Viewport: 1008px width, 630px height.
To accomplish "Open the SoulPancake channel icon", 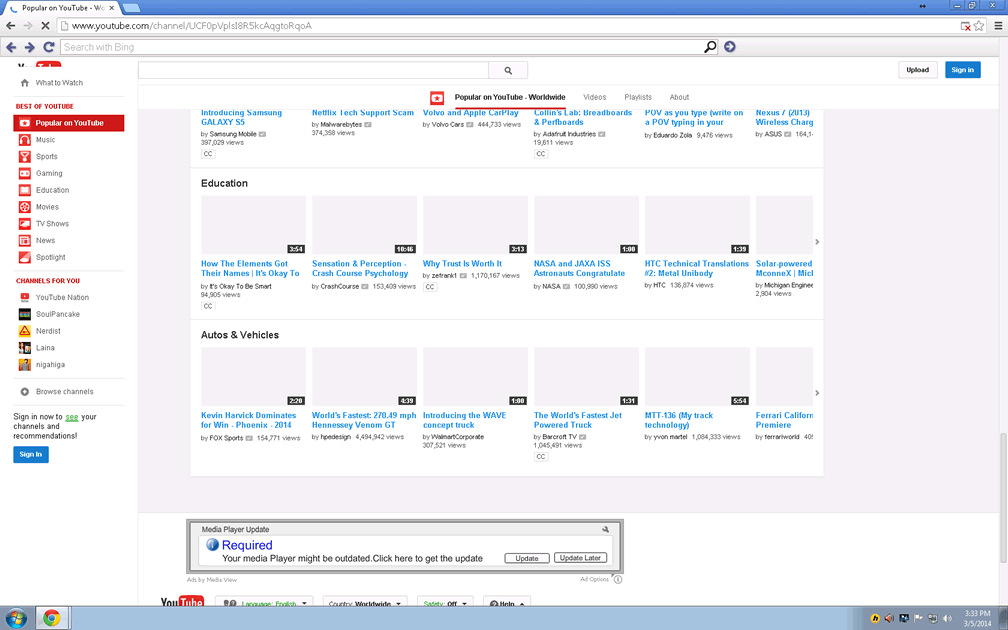I will click(x=25, y=314).
